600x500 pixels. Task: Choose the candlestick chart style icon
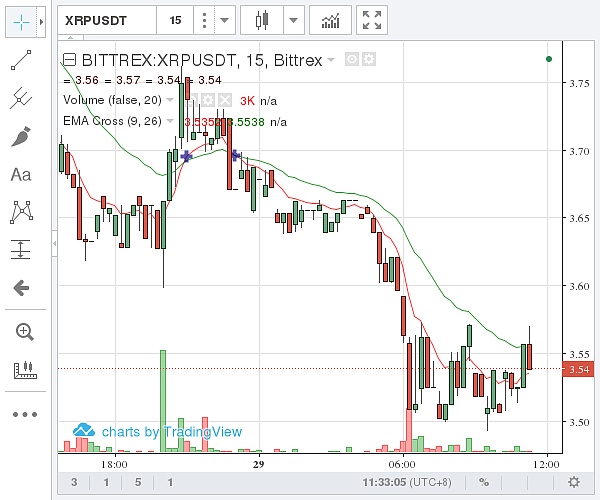click(262, 20)
